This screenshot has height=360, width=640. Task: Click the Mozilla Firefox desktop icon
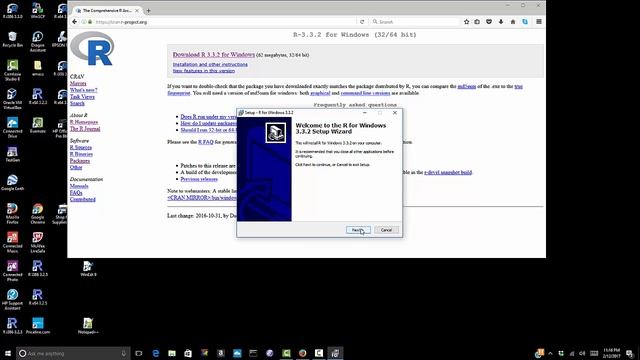coord(12,213)
